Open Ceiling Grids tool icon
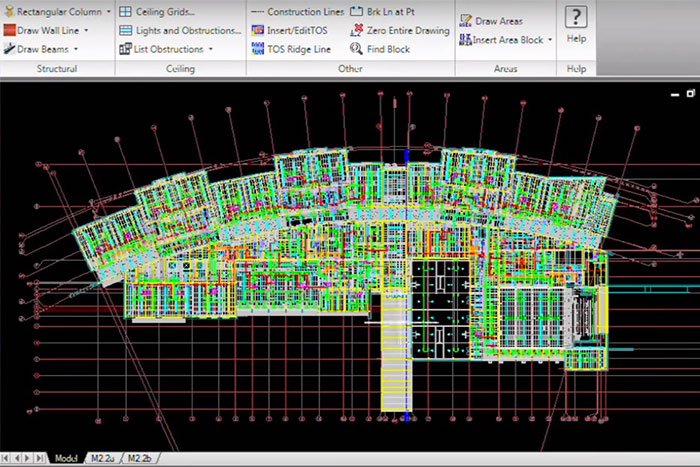Viewport: 700px width, 467px height. point(126,12)
